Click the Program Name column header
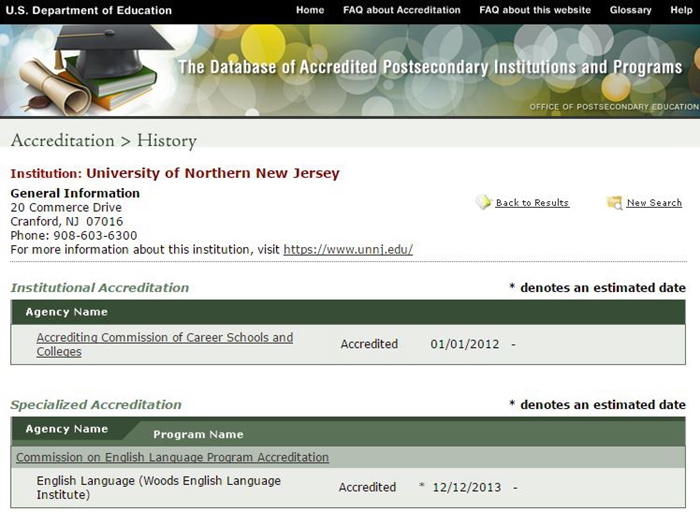Screen dimensions: 700x512 click(198, 434)
